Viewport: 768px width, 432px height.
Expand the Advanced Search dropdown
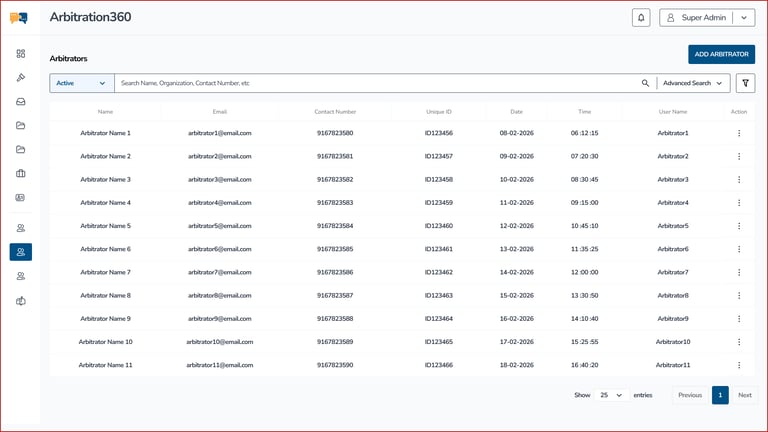tap(692, 83)
